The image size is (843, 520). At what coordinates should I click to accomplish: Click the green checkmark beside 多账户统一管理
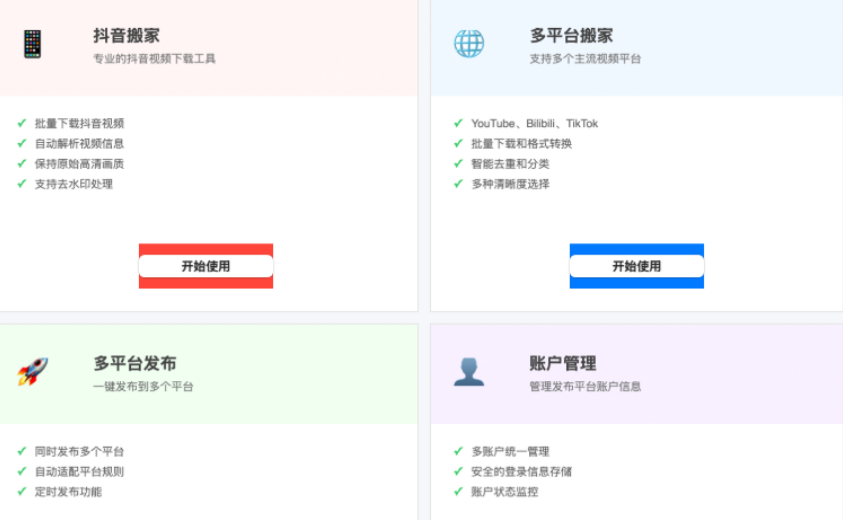(458, 451)
